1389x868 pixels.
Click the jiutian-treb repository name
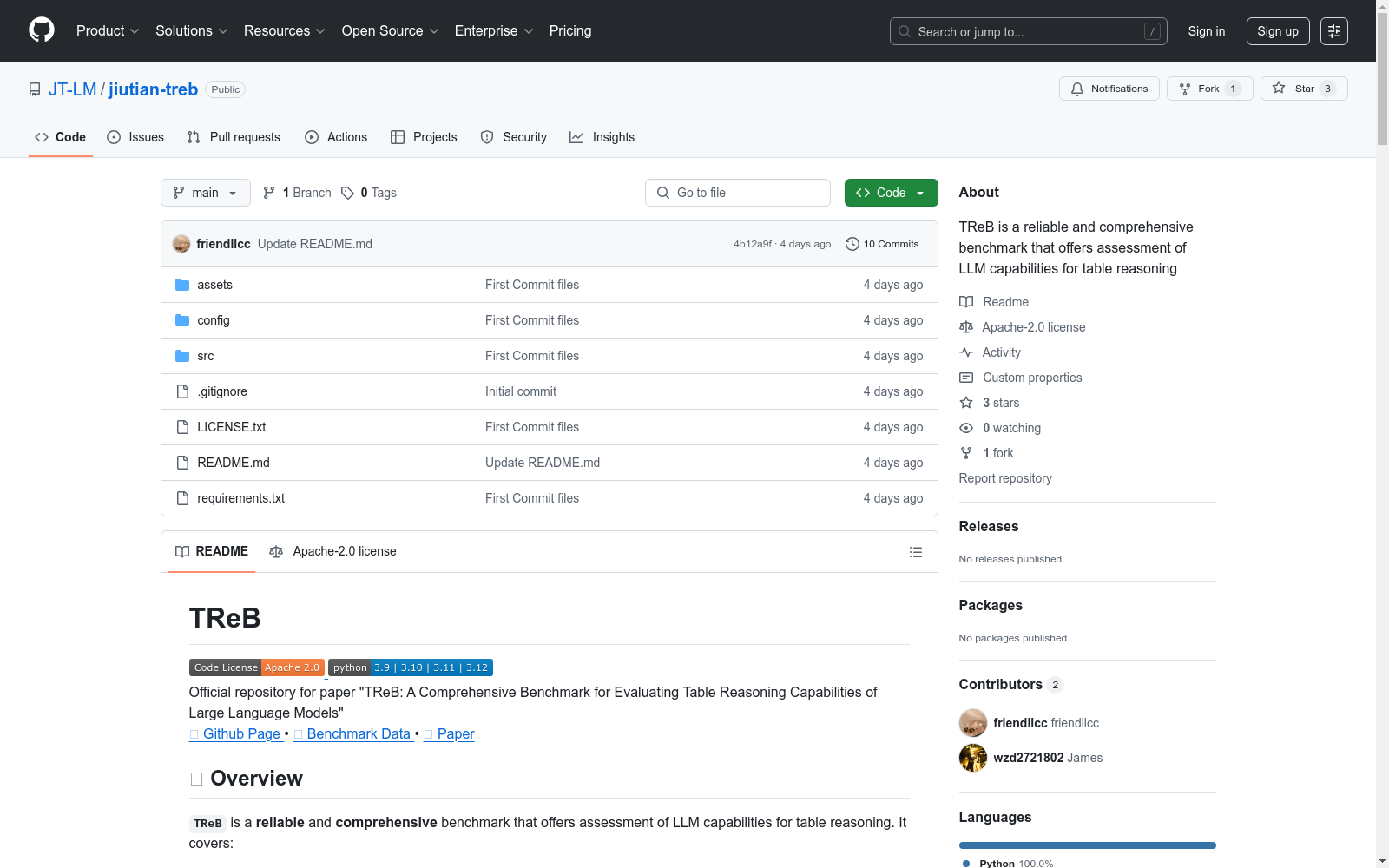click(153, 89)
